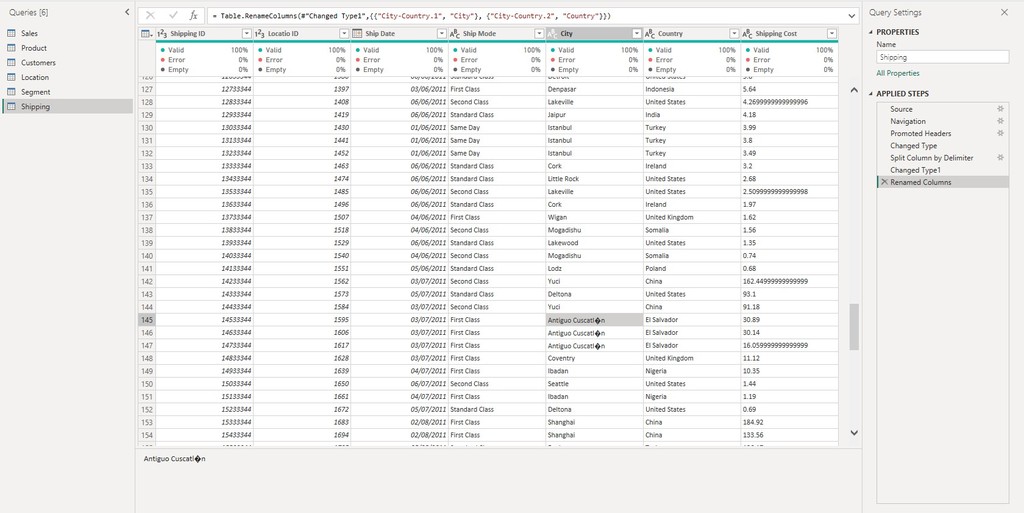The height and width of the screenshot is (513, 1024).
Task: Cancel formula edit with the X icon
Action: click(151, 15)
